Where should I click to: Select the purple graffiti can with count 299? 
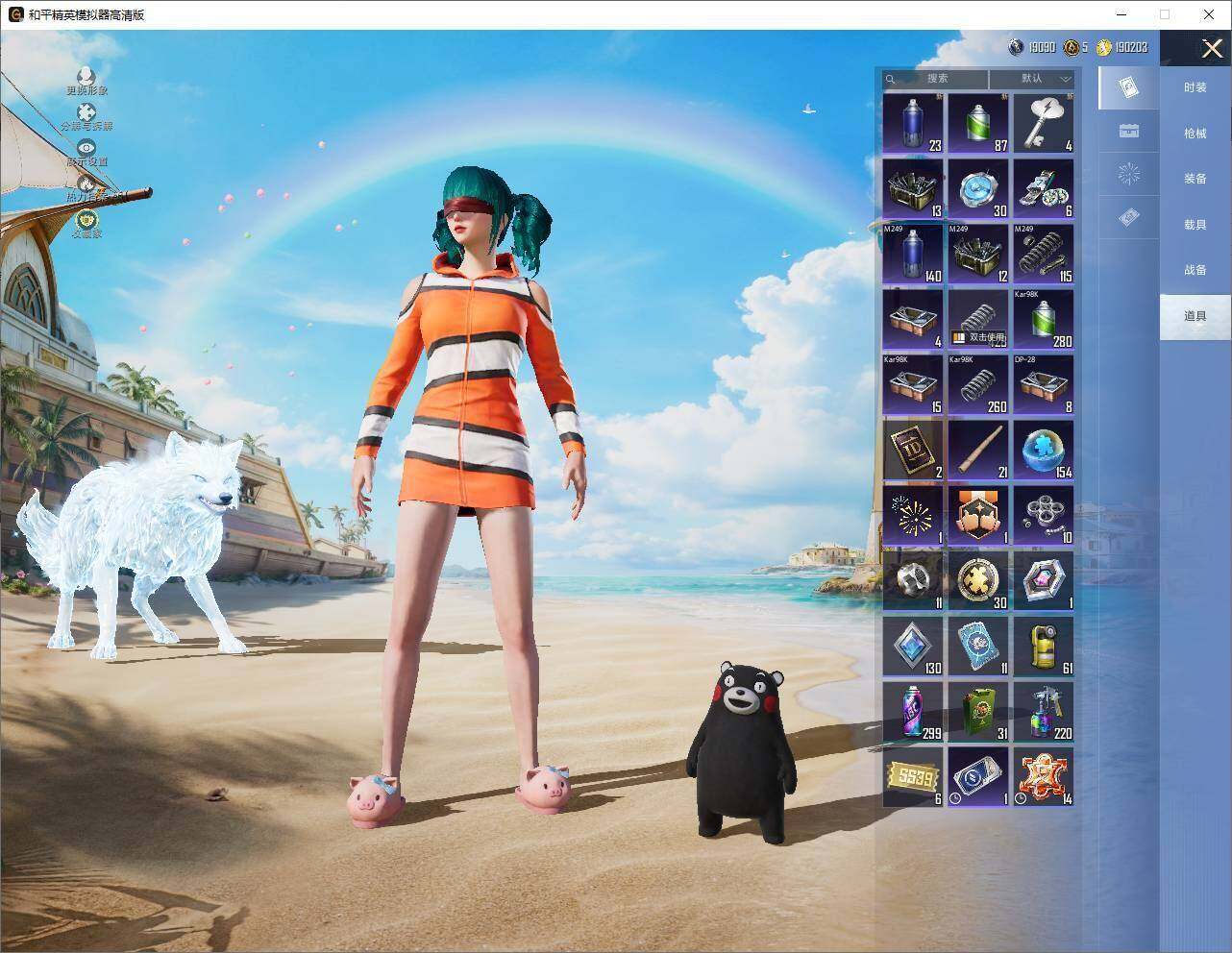tap(913, 711)
